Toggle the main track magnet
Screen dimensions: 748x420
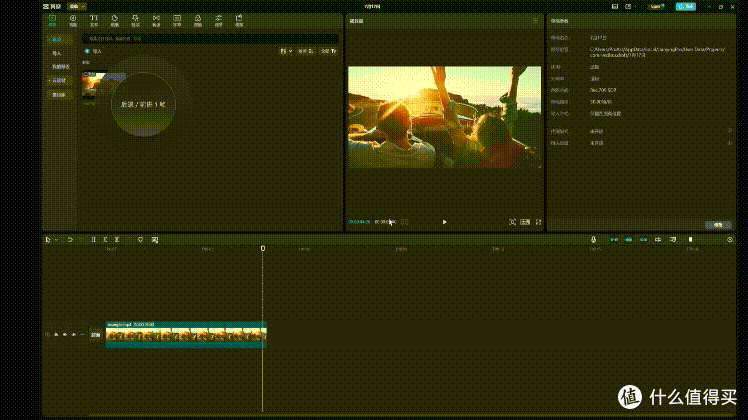click(x=614, y=240)
